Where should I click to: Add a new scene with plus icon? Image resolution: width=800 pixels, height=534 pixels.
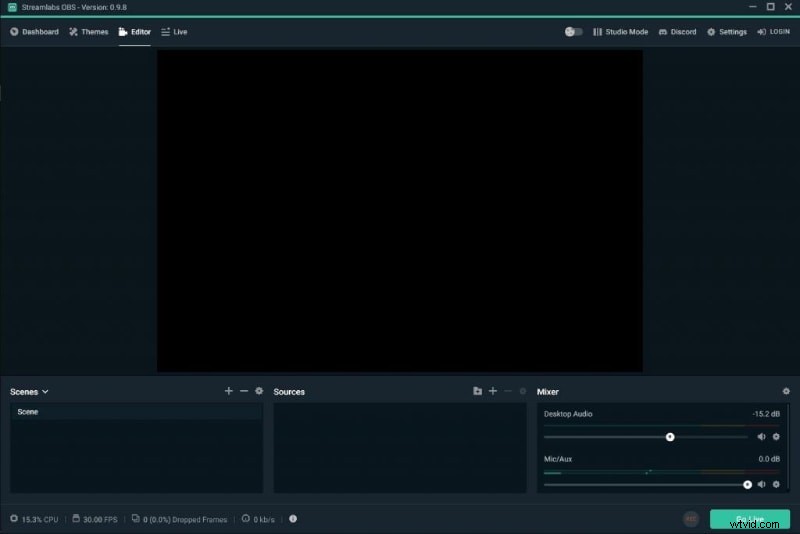229,391
